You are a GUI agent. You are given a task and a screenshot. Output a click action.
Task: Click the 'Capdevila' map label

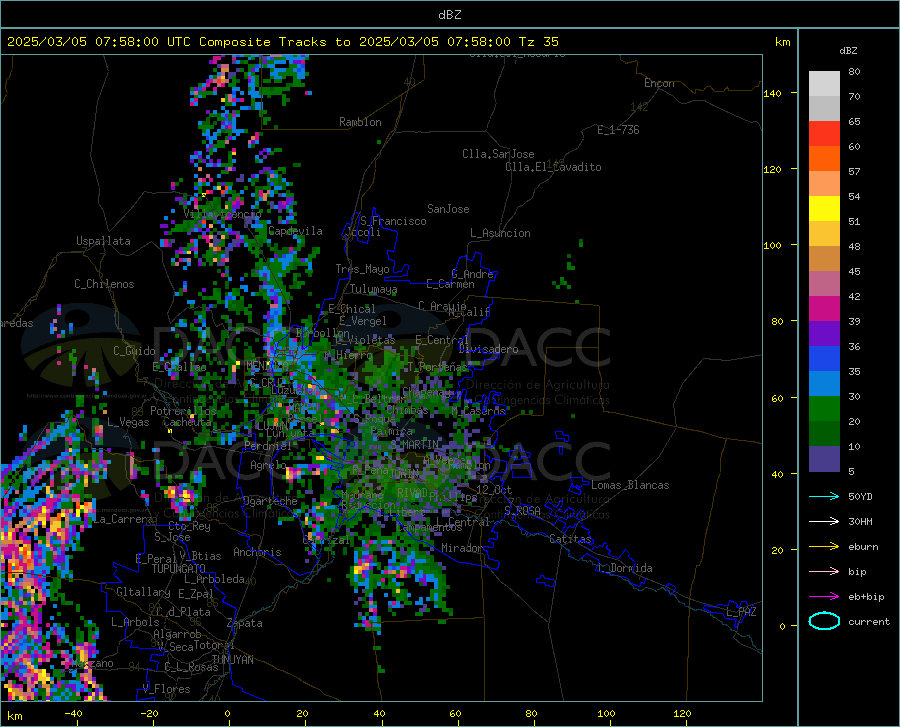(x=295, y=231)
